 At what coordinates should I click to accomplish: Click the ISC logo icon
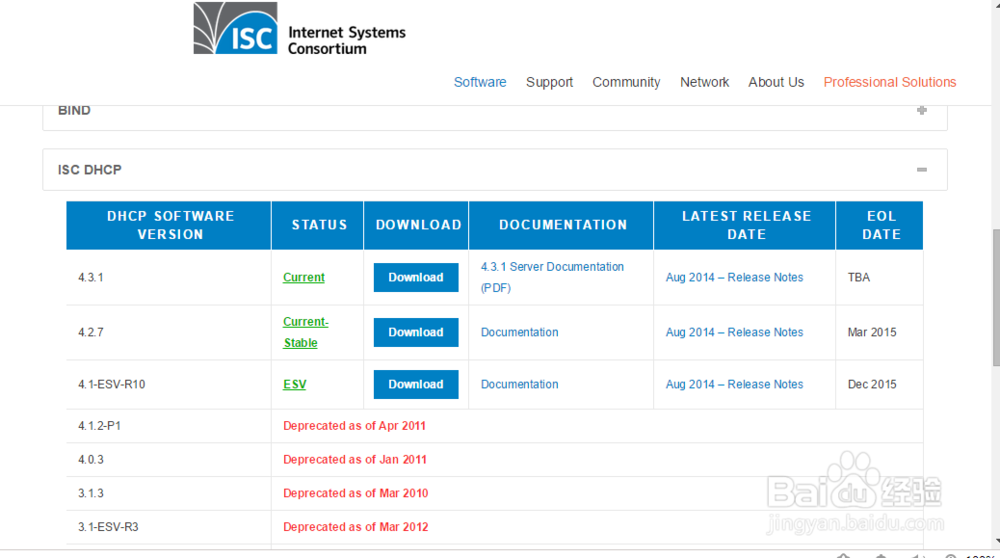[x=235, y=28]
